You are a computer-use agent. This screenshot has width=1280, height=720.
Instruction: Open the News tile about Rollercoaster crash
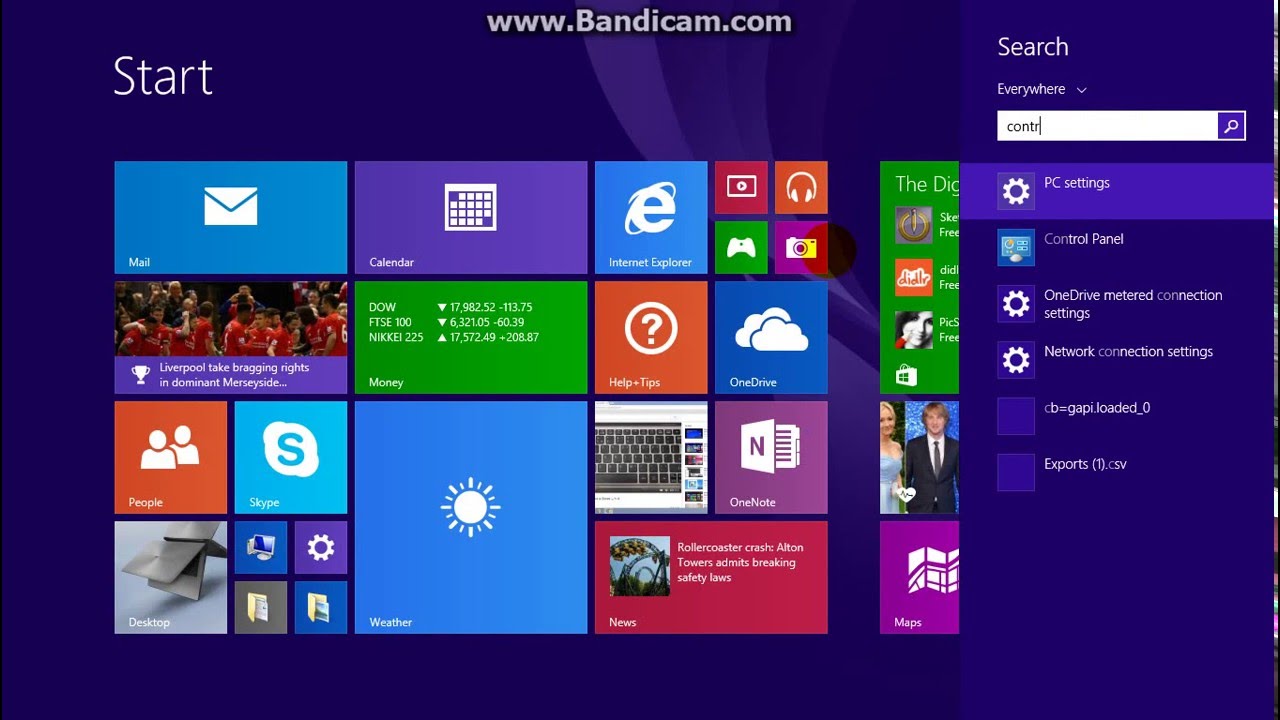tap(711, 577)
